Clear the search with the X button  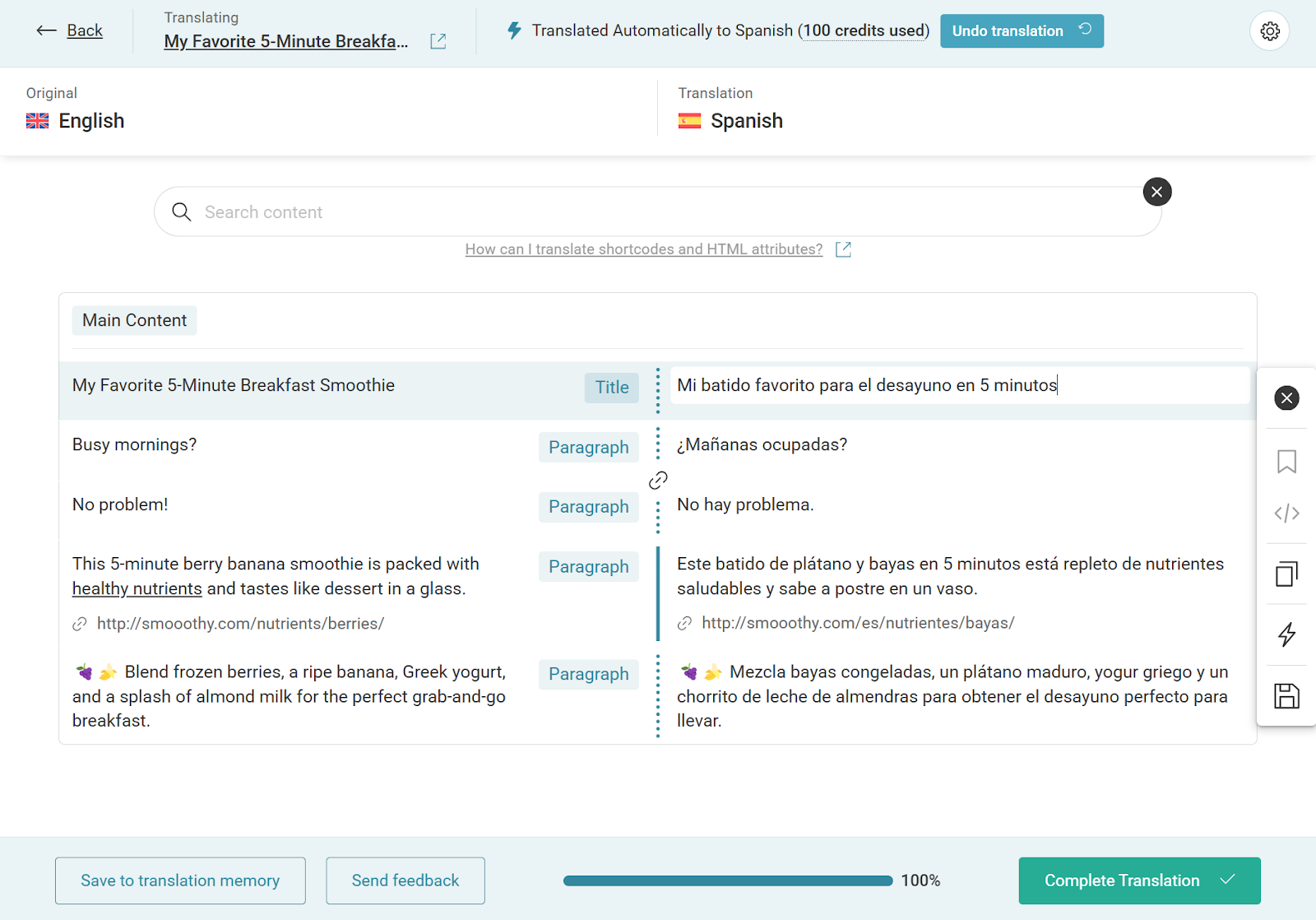(1156, 193)
